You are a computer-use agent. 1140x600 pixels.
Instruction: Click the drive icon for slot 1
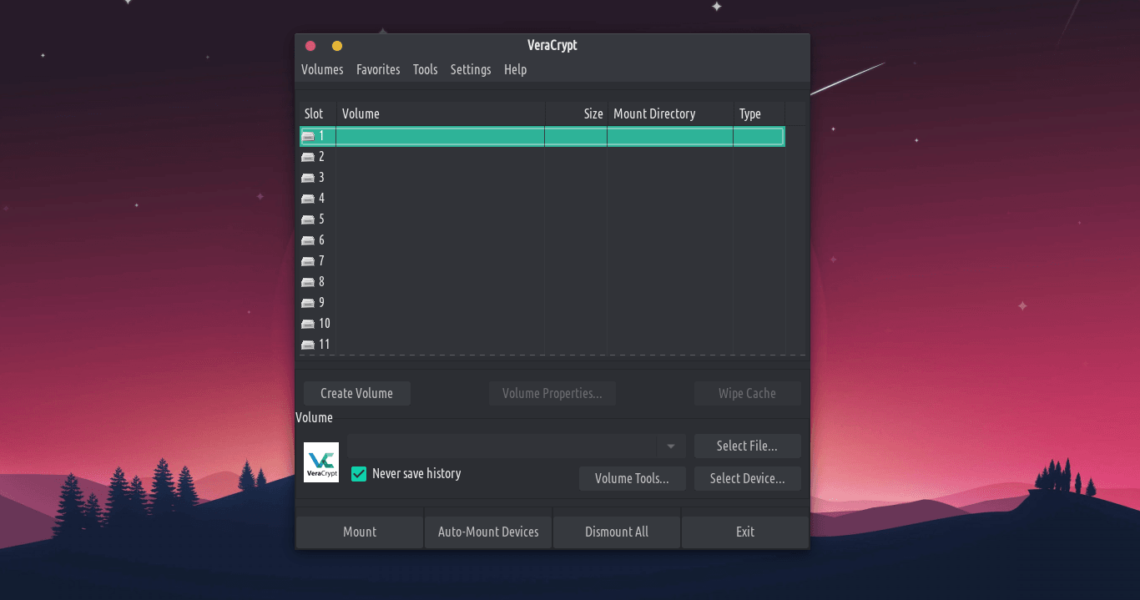(x=309, y=136)
